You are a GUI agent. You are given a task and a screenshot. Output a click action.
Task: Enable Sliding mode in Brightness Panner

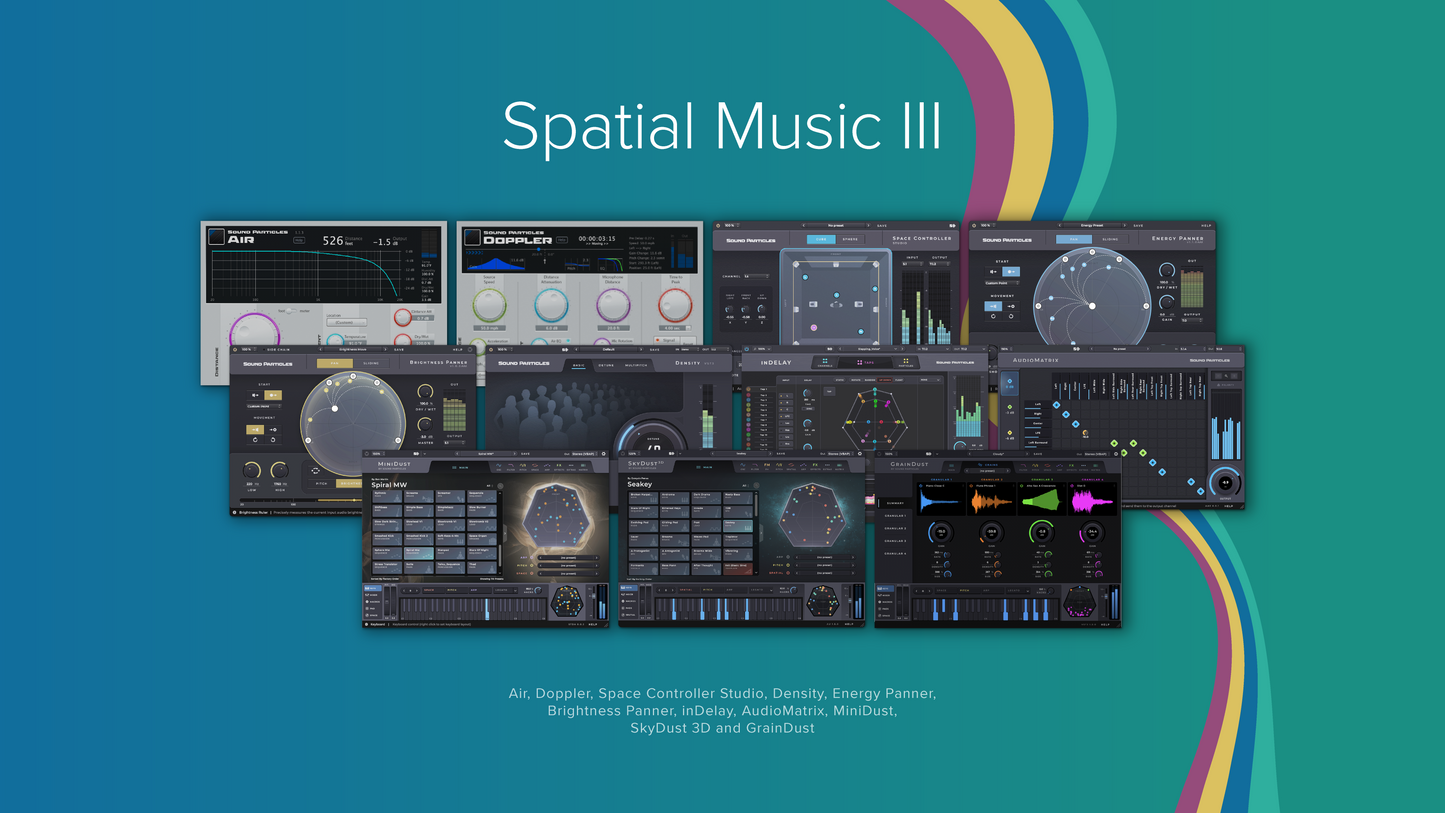pyautogui.click(x=372, y=364)
